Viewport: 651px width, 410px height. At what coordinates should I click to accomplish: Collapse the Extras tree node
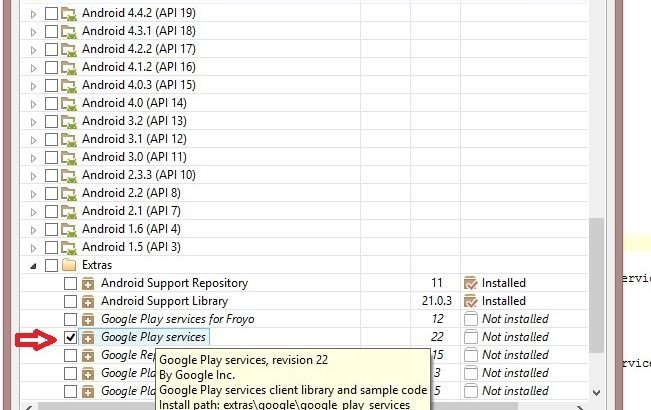click(35, 265)
